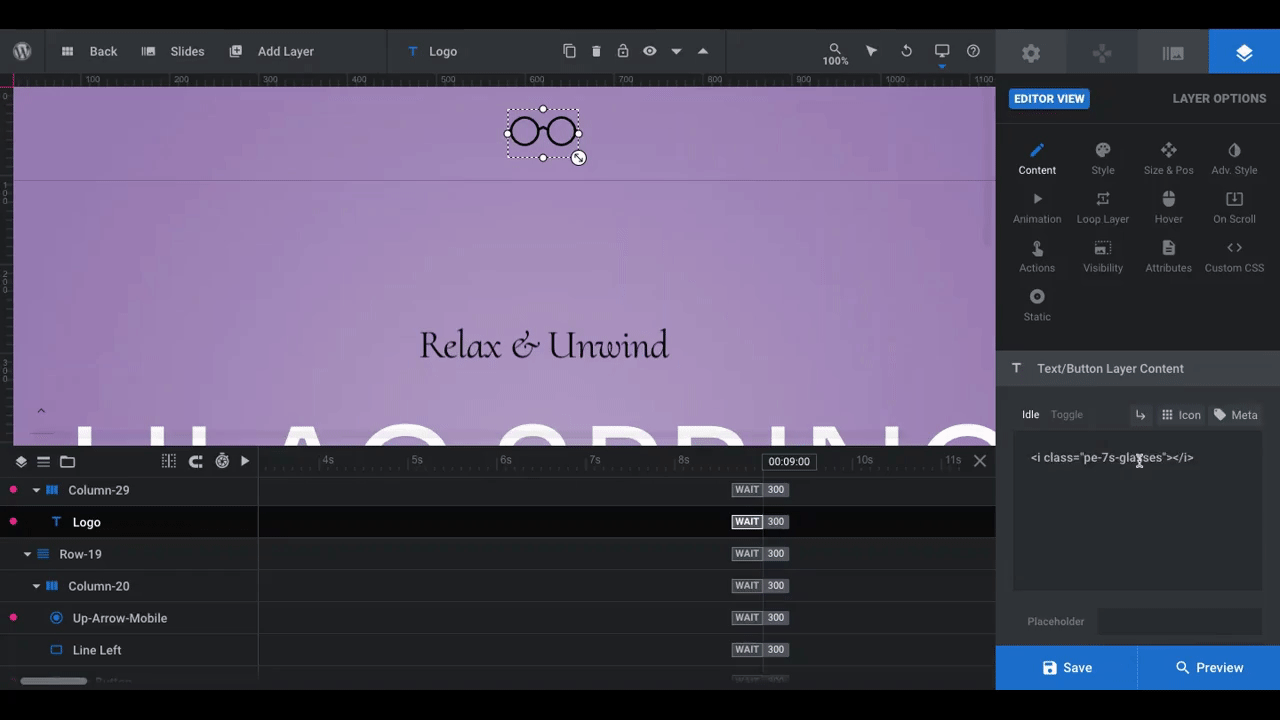Screen dimensions: 1280x720
Task: Select the Idle content state
Action: pyautogui.click(x=1030, y=415)
